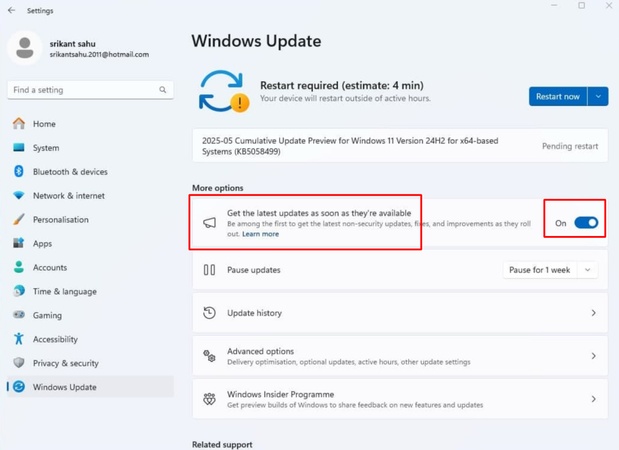
Task: Select Personalisation in sidebar
Action: (90, 219)
